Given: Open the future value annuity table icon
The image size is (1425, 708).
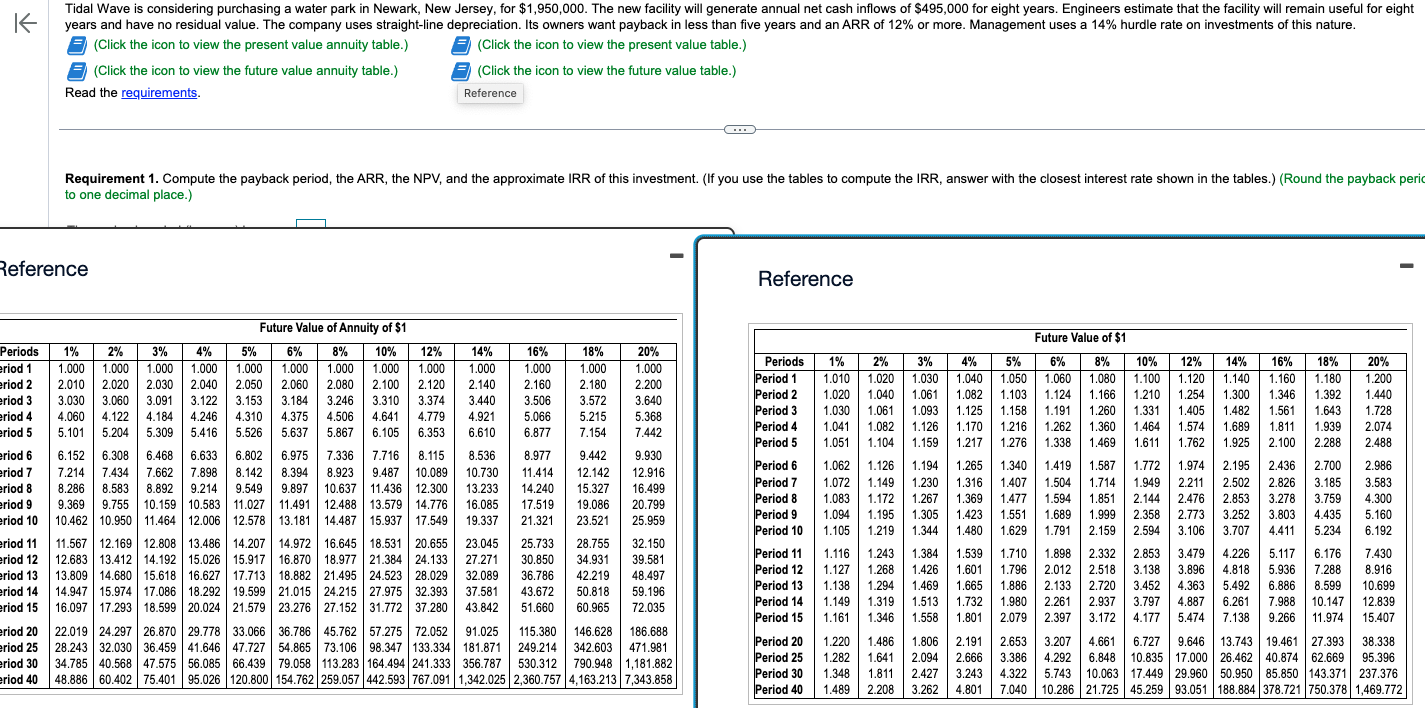Looking at the screenshot, I should point(76,71).
